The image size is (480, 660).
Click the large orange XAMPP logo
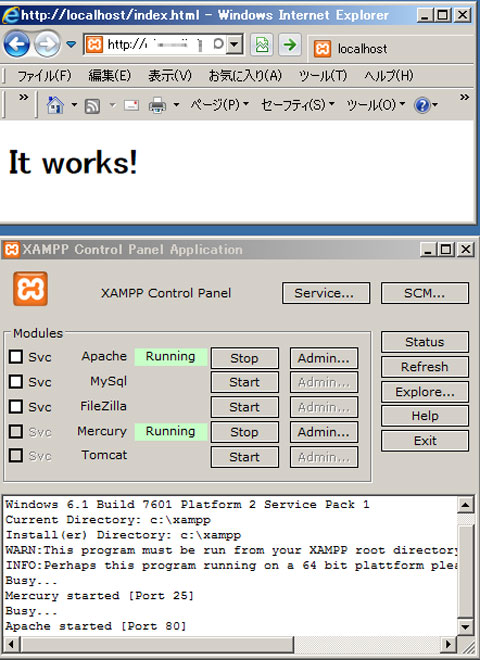pyautogui.click(x=30, y=288)
